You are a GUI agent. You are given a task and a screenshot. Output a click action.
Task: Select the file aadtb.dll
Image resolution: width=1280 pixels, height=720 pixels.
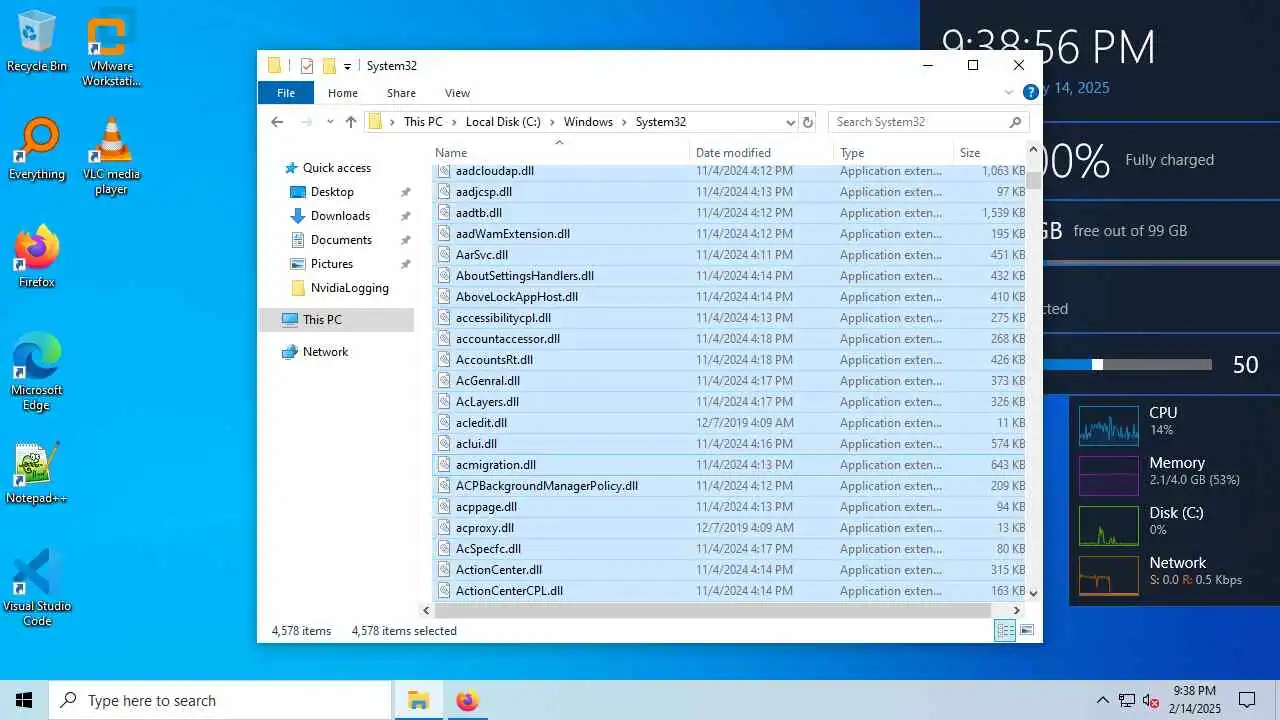pyautogui.click(x=729, y=213)
